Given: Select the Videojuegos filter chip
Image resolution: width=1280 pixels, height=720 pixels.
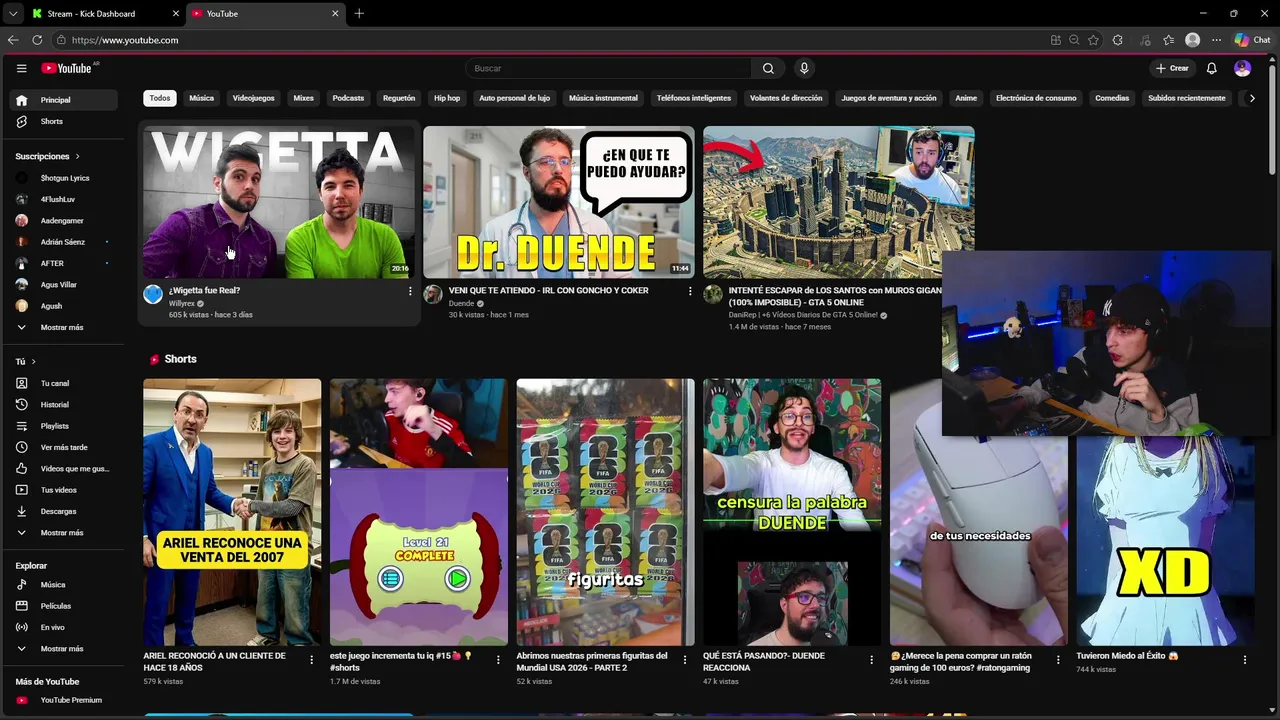Looking at the screenshot, I should point(253,98).
